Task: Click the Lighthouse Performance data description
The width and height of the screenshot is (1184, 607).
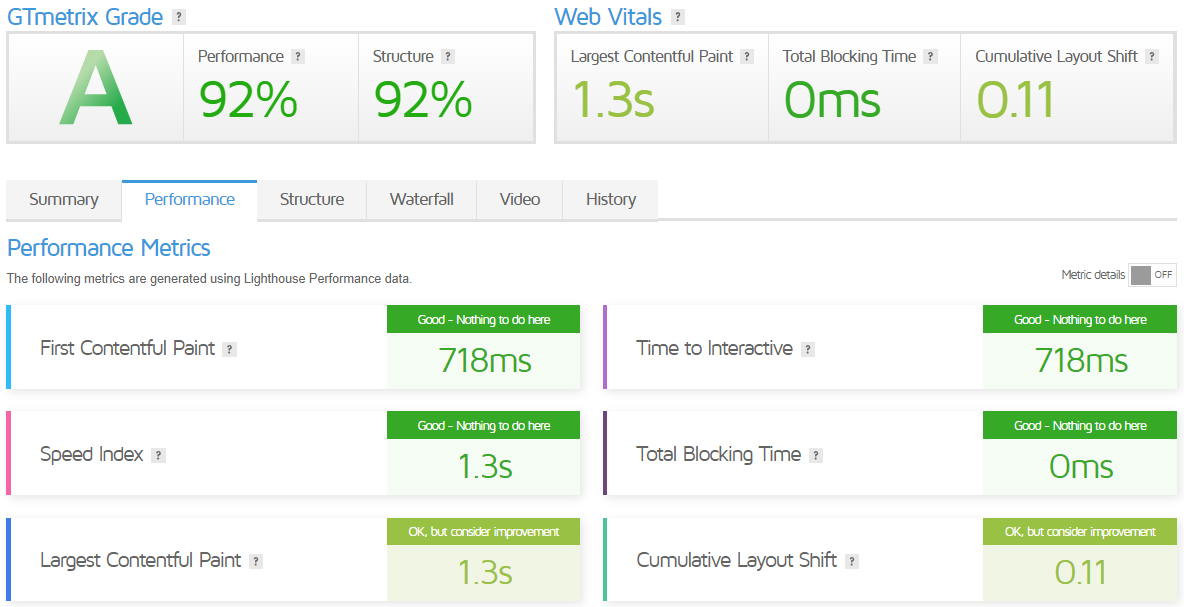Action: click(209, 279)
